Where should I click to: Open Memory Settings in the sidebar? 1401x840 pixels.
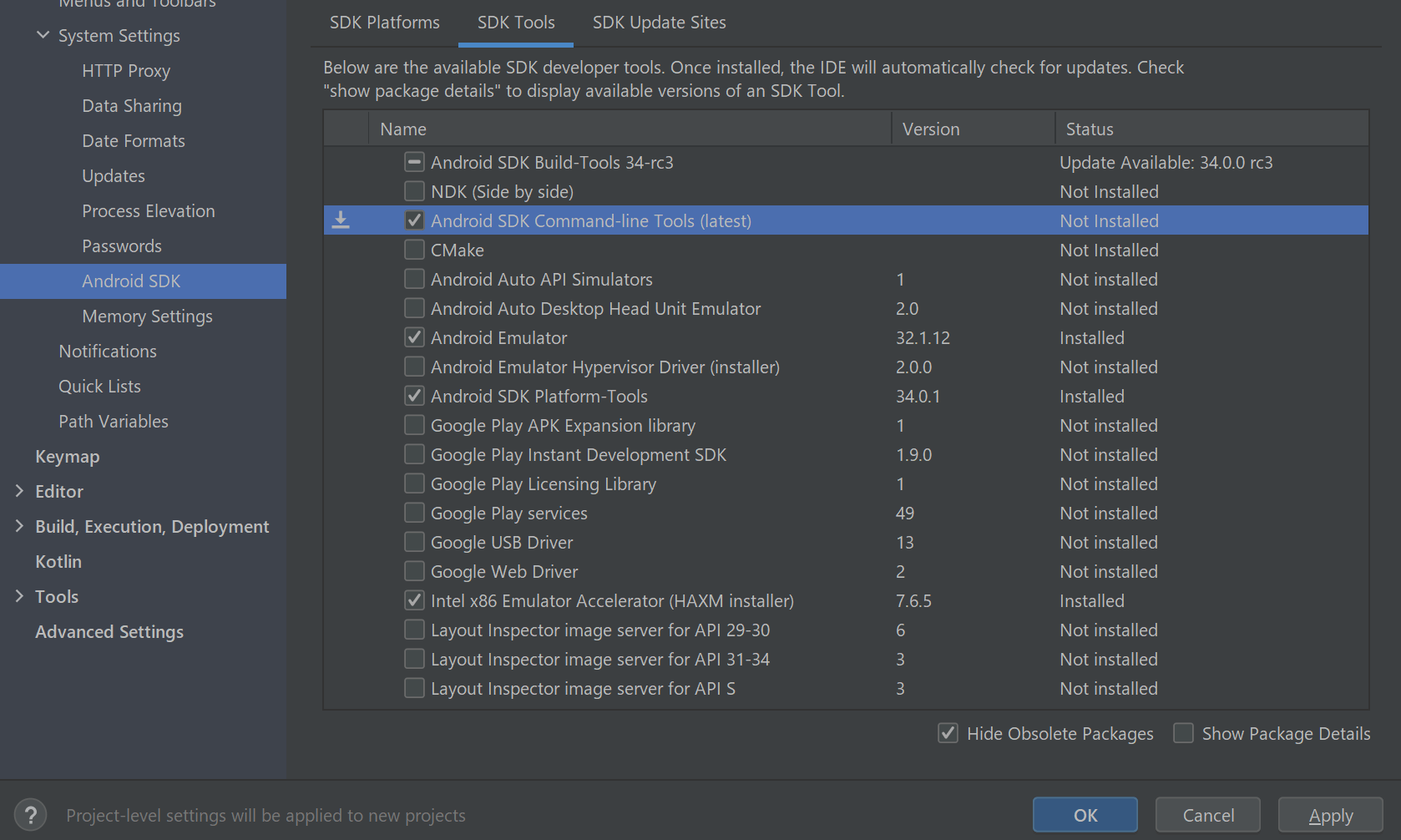[x=147, y=316]
